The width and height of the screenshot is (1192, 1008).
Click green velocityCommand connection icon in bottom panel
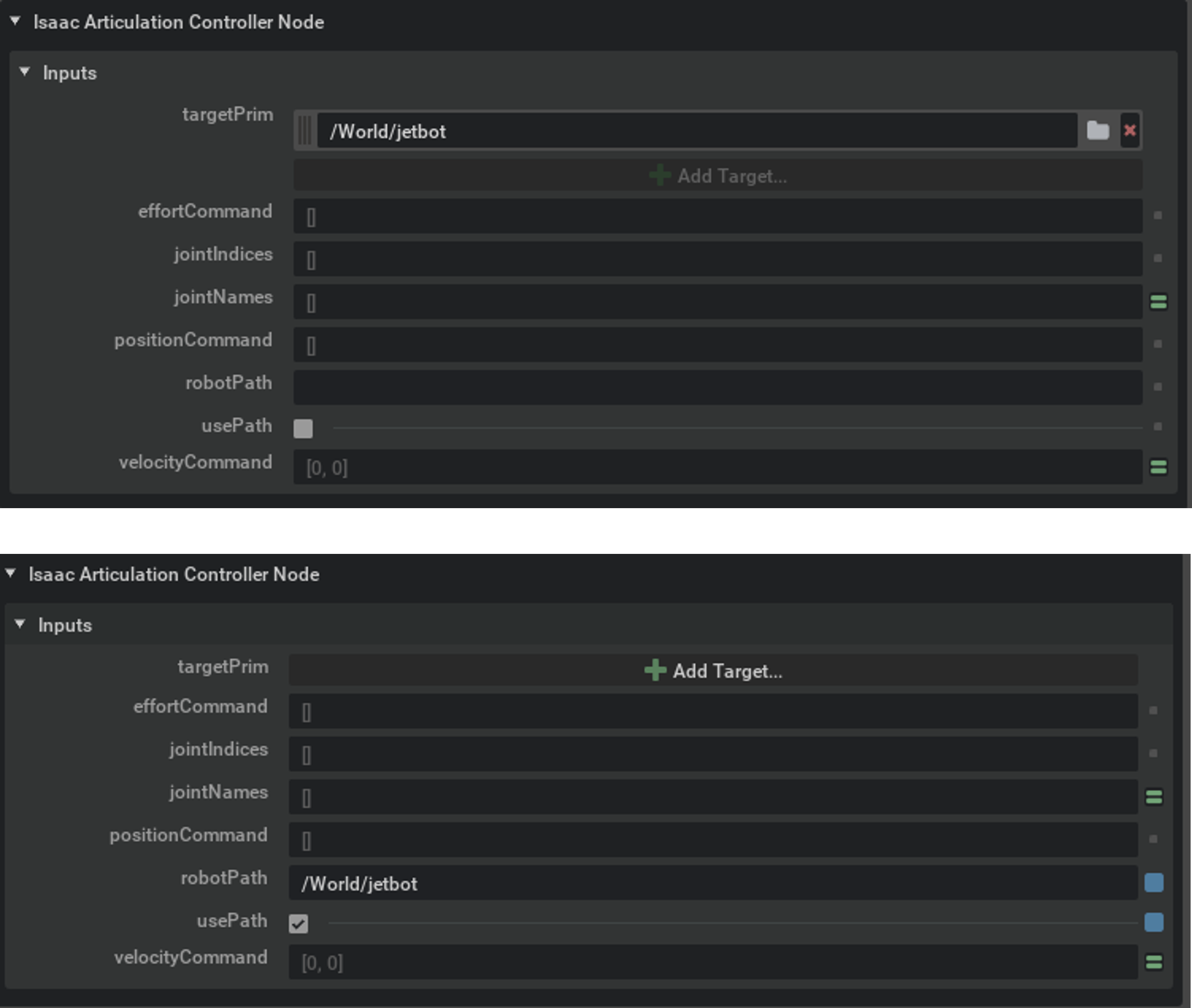point(1154,962)
